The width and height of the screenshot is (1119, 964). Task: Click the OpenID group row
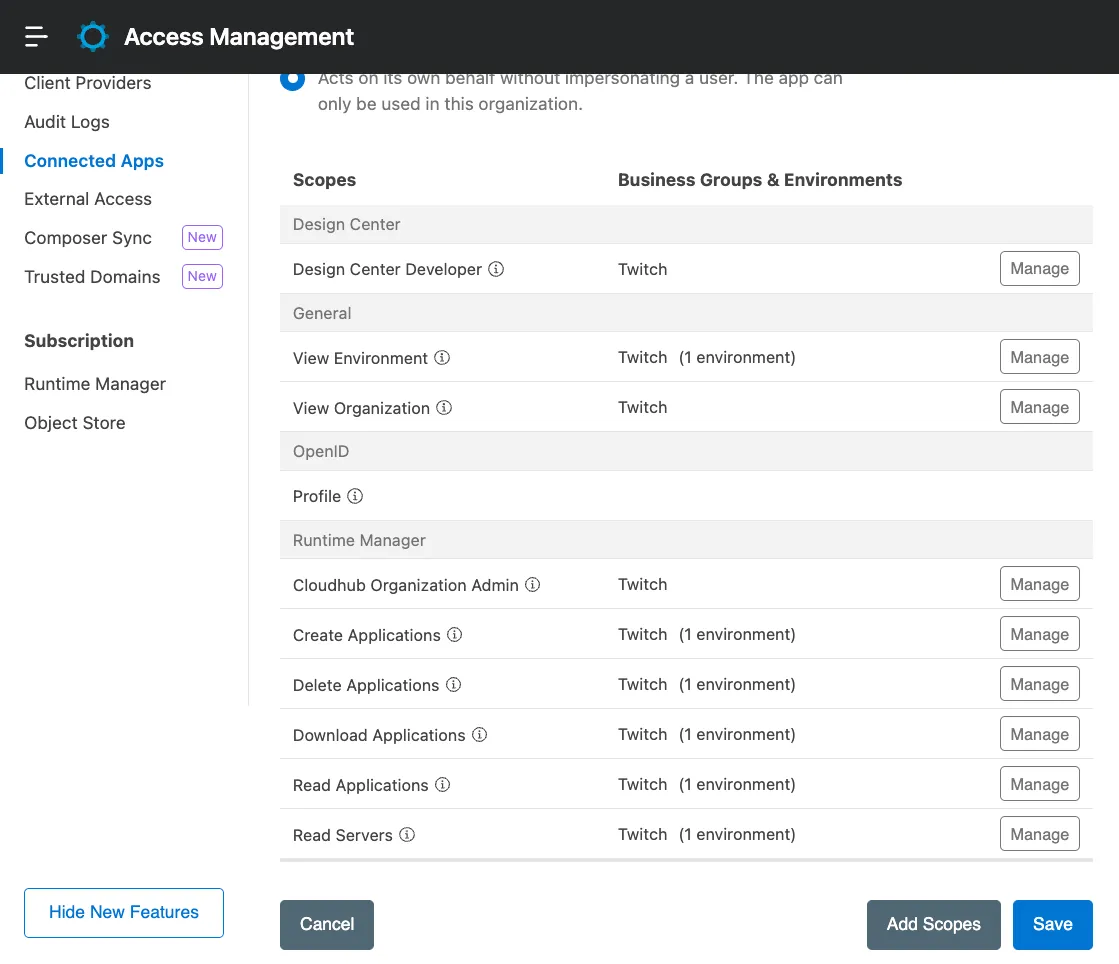(x=686, y=451)
